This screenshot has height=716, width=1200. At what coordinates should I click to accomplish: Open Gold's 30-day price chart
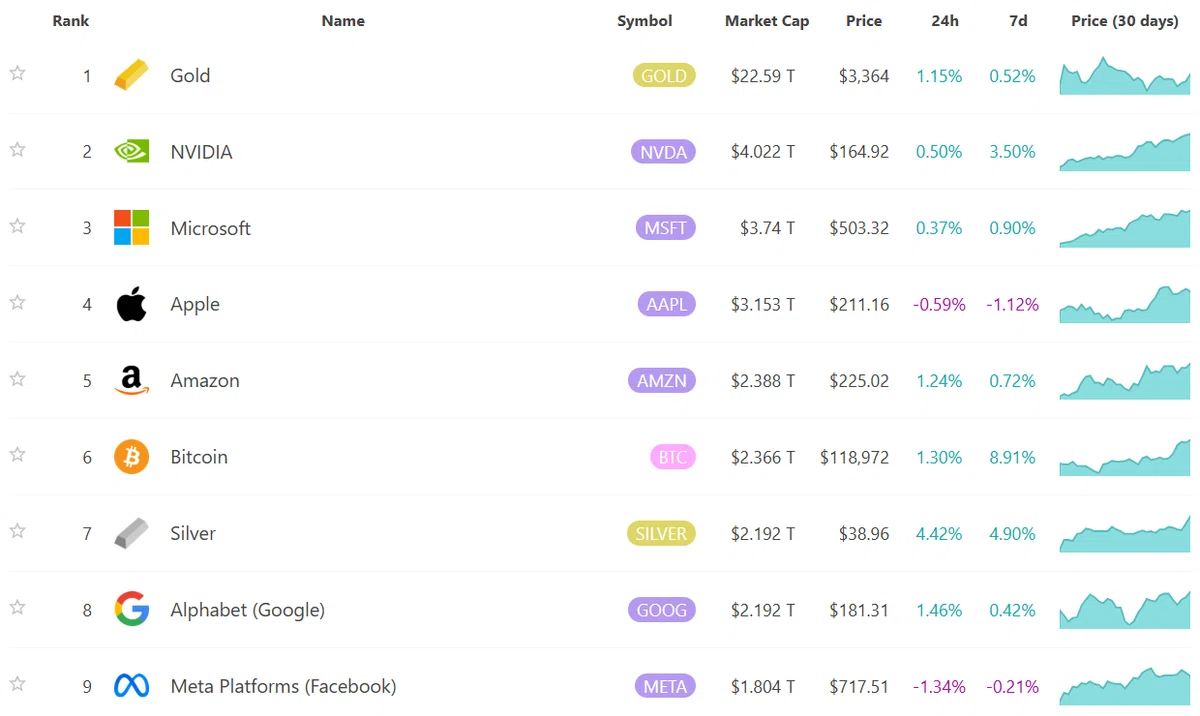coord(1125,75)
